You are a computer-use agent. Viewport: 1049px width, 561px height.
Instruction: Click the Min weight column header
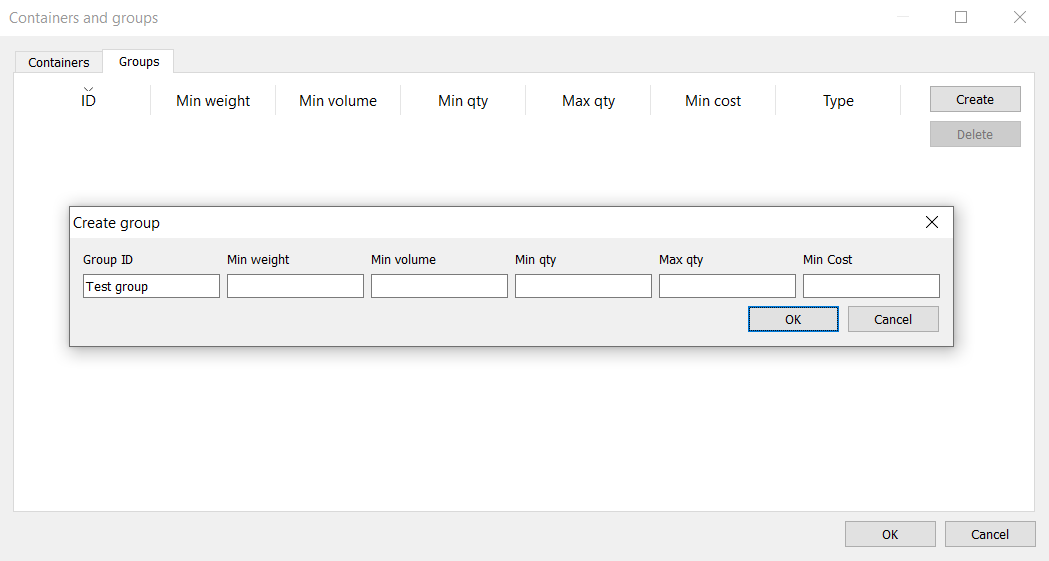click(x=213, y=100)
